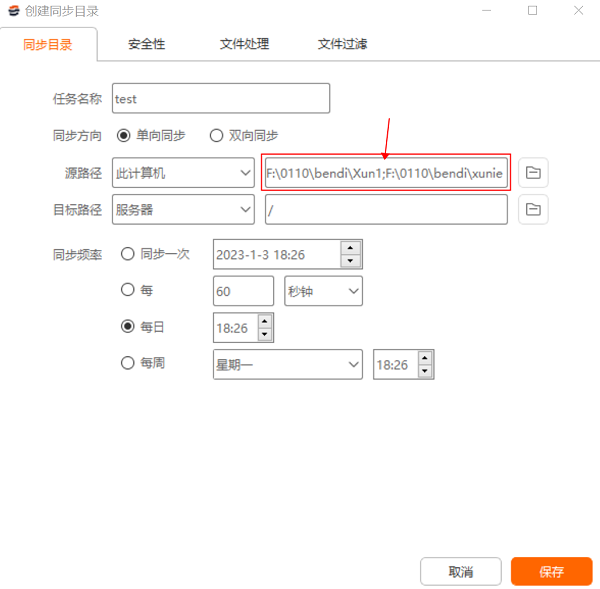Decrease 同步一次 datetime with down arrow

pyautogui.click(x=350, y=261)
